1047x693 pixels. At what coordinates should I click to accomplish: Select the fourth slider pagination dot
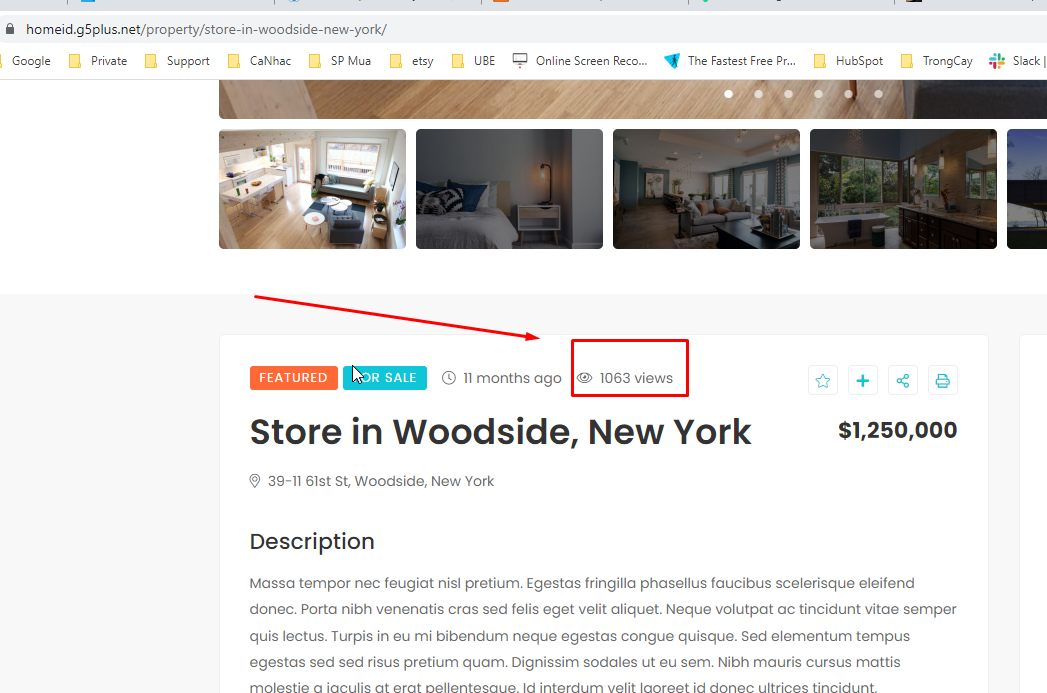click(x=819, y=94)
